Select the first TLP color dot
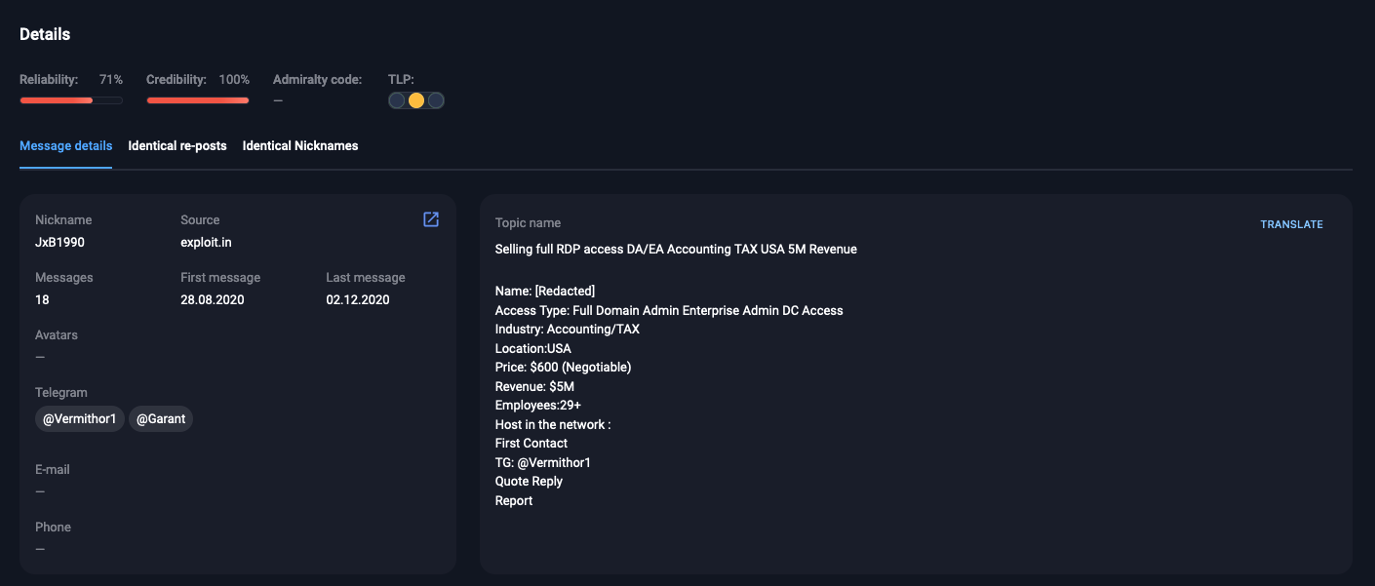This screenshot has height=586, width=1375. (397, 100)
